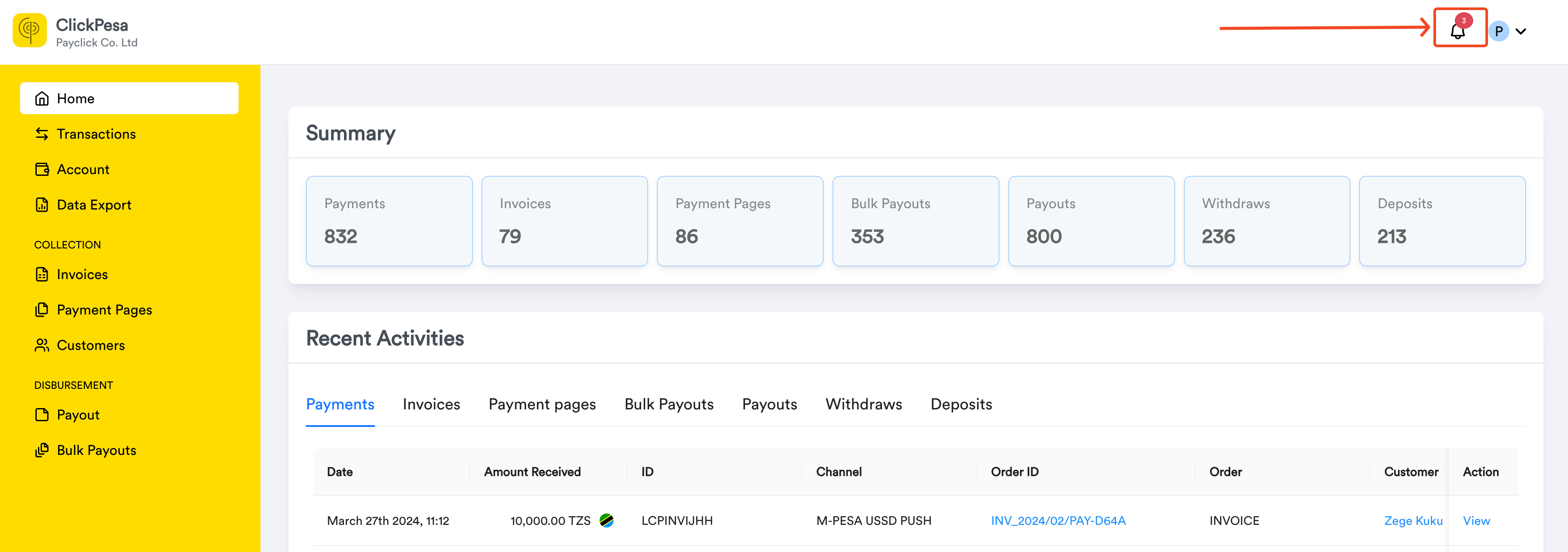Click the ClickPesa logo icon
The height and width of the screenshot is (552, 1568).
pos(29,30)
